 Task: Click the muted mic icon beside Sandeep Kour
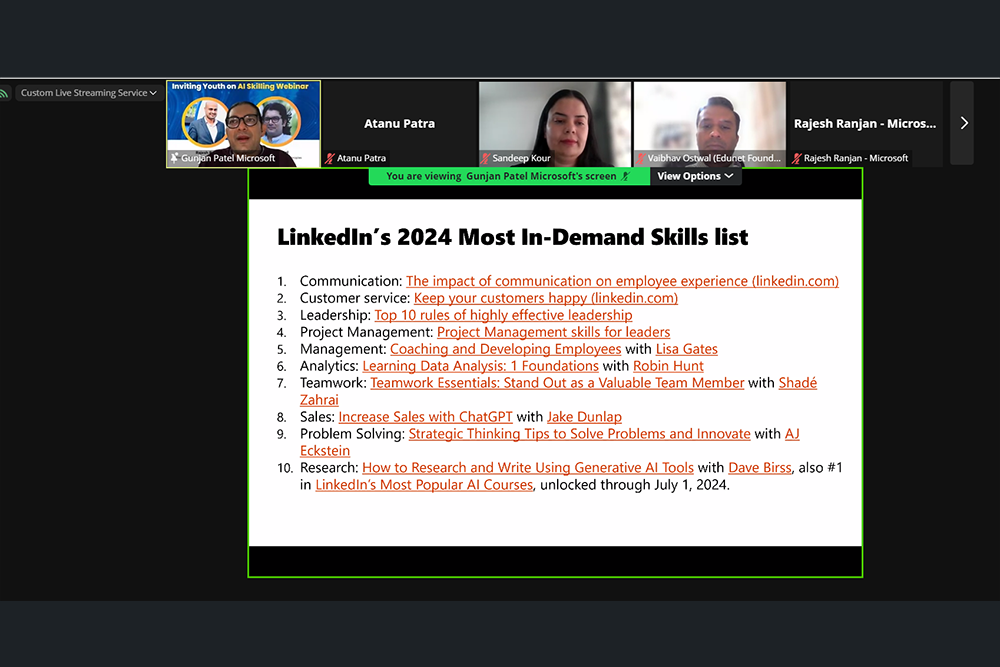click(485, 158)
